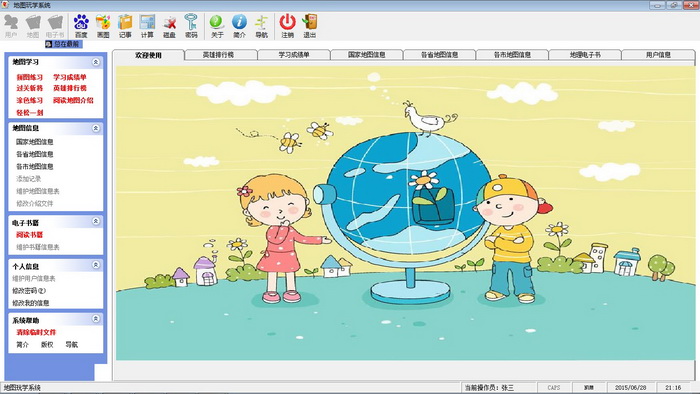
Task: Launch 百度 Baidu from the toolbar
Action: pos(81,26)
